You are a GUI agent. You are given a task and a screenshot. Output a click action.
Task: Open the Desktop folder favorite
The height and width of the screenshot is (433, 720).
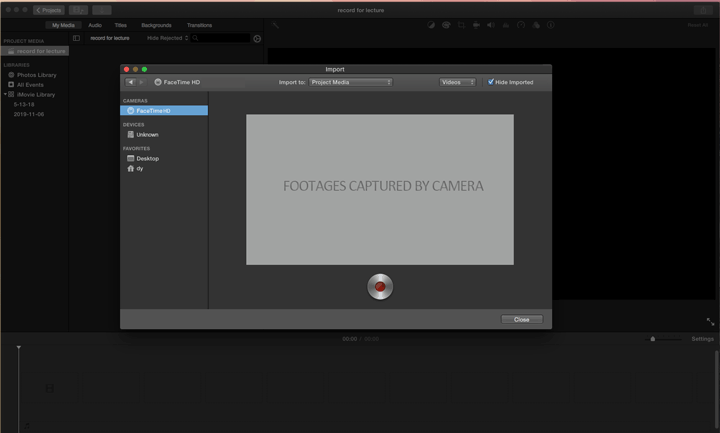click(x=147, y=158)
